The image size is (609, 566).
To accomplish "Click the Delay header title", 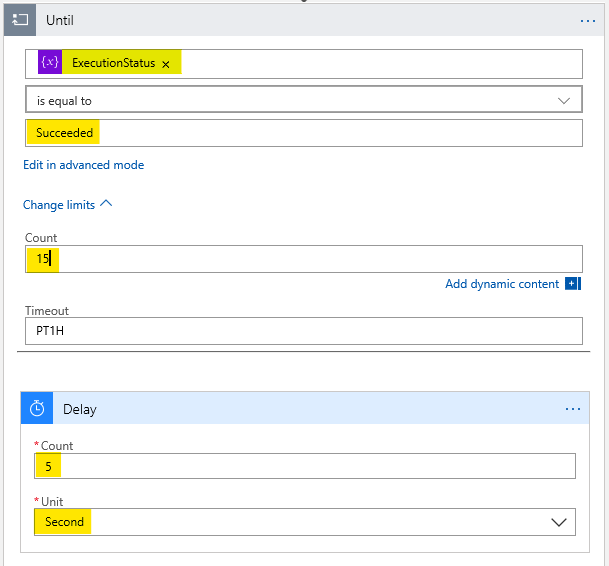I will pyautogui.click(x=79, y=409).
